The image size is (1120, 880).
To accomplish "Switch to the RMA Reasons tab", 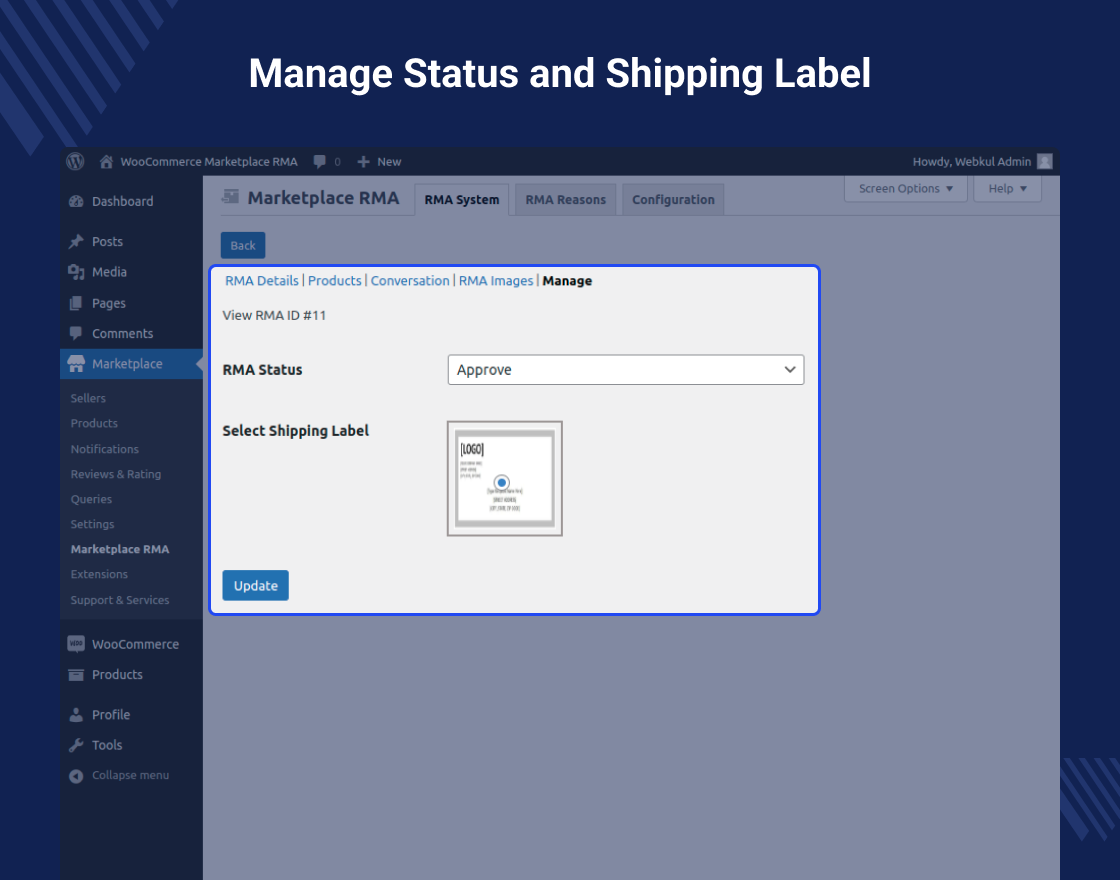I will (x=564, y=199).
